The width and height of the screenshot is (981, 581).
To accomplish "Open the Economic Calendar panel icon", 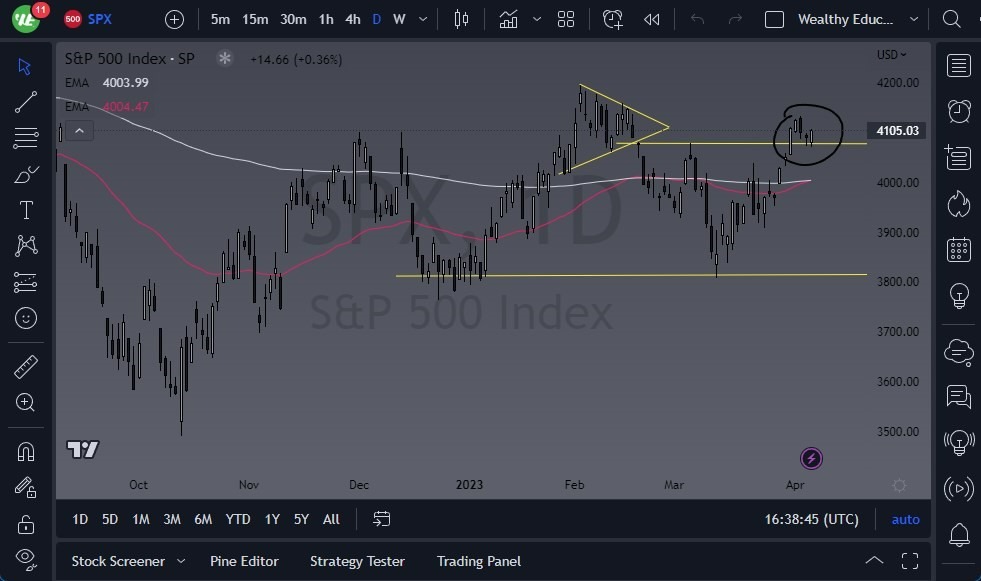I will point(957,250).
